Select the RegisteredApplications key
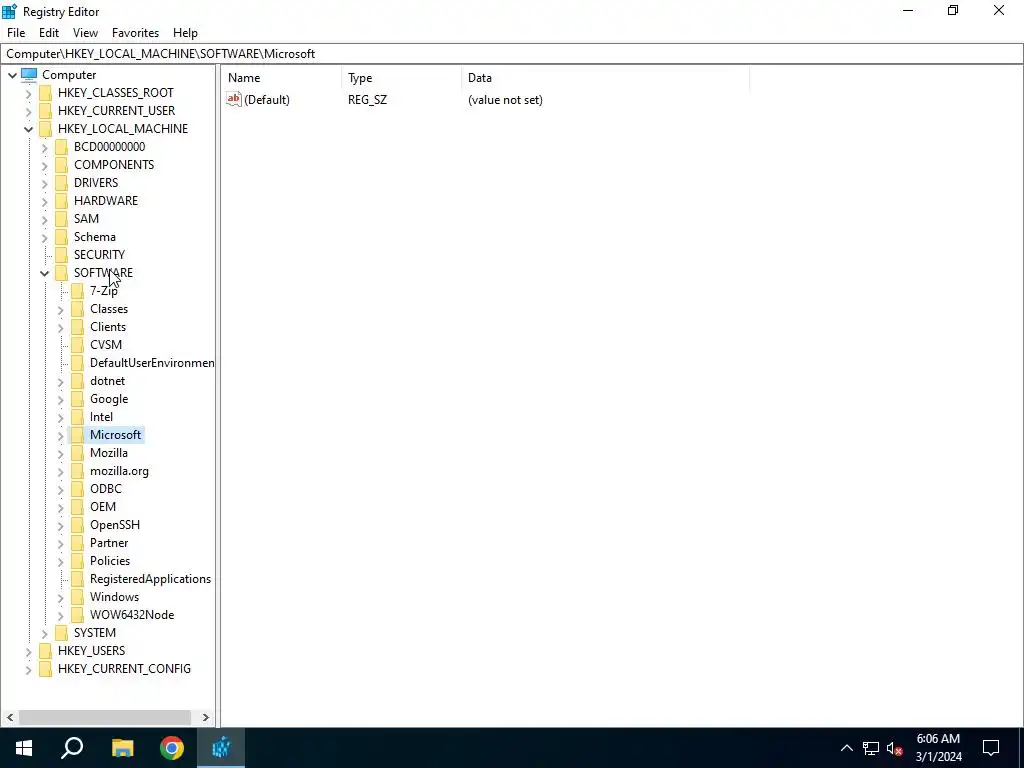1024x768 pixels. pos(150,579)
